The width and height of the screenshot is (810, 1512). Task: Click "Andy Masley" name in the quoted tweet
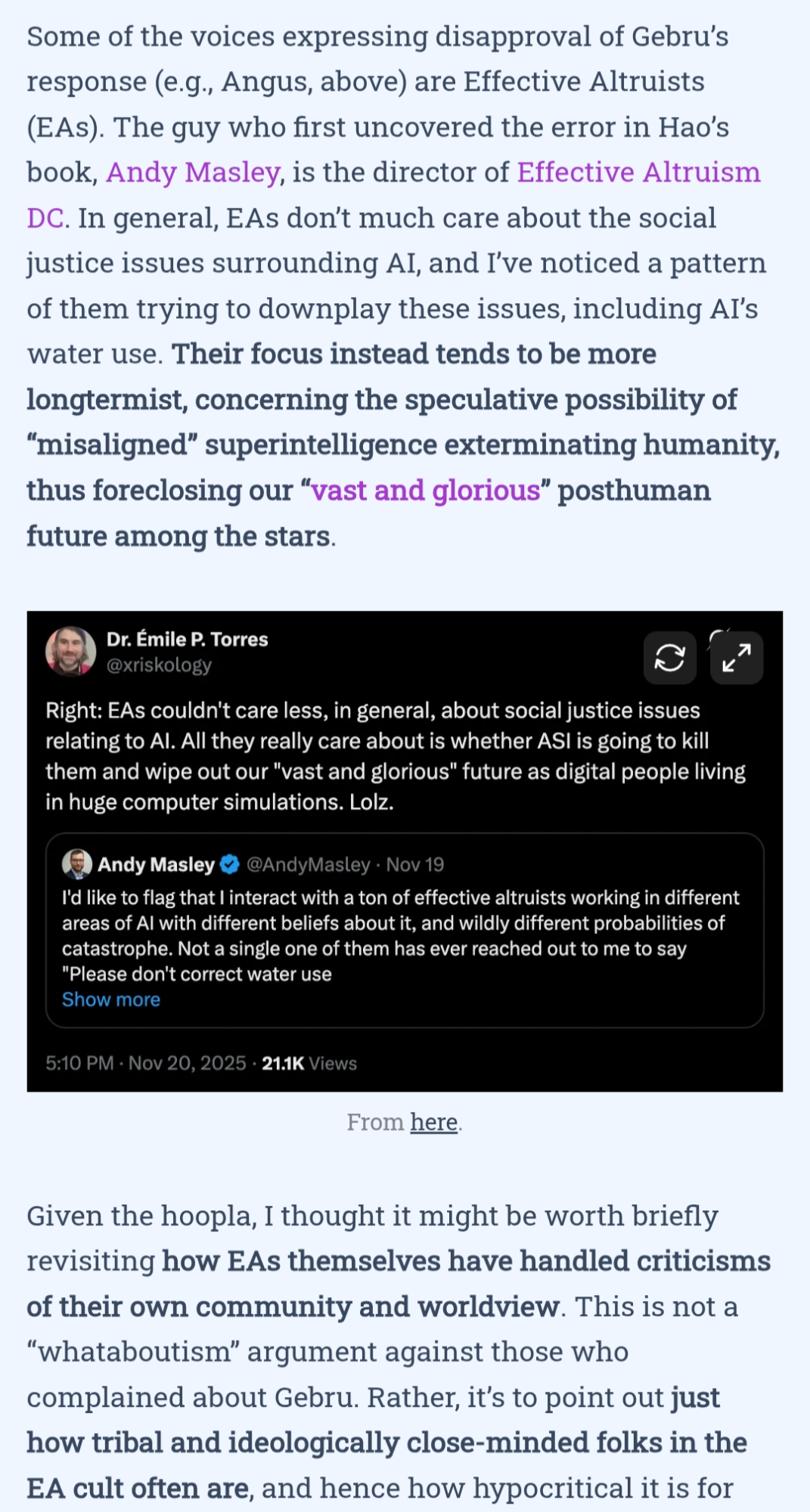(x=156, y=864)
